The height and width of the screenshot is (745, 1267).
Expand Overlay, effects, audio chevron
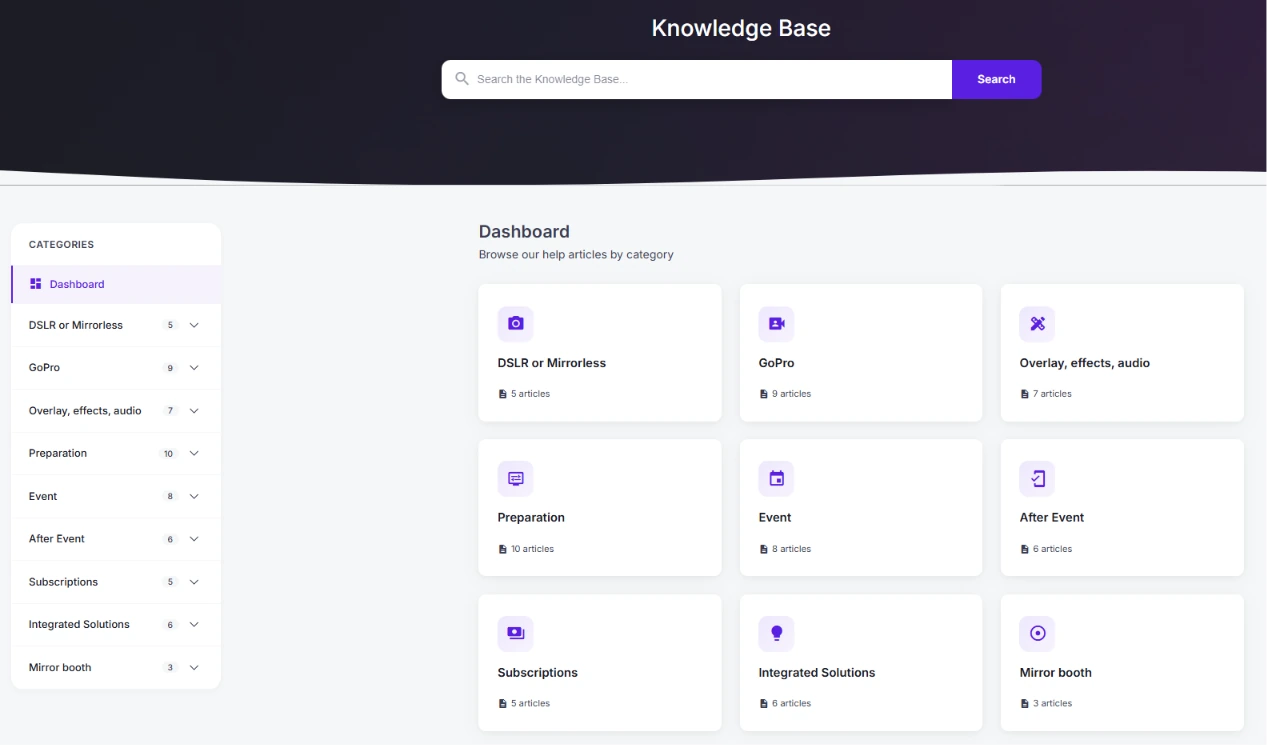(x=194, y=411)
